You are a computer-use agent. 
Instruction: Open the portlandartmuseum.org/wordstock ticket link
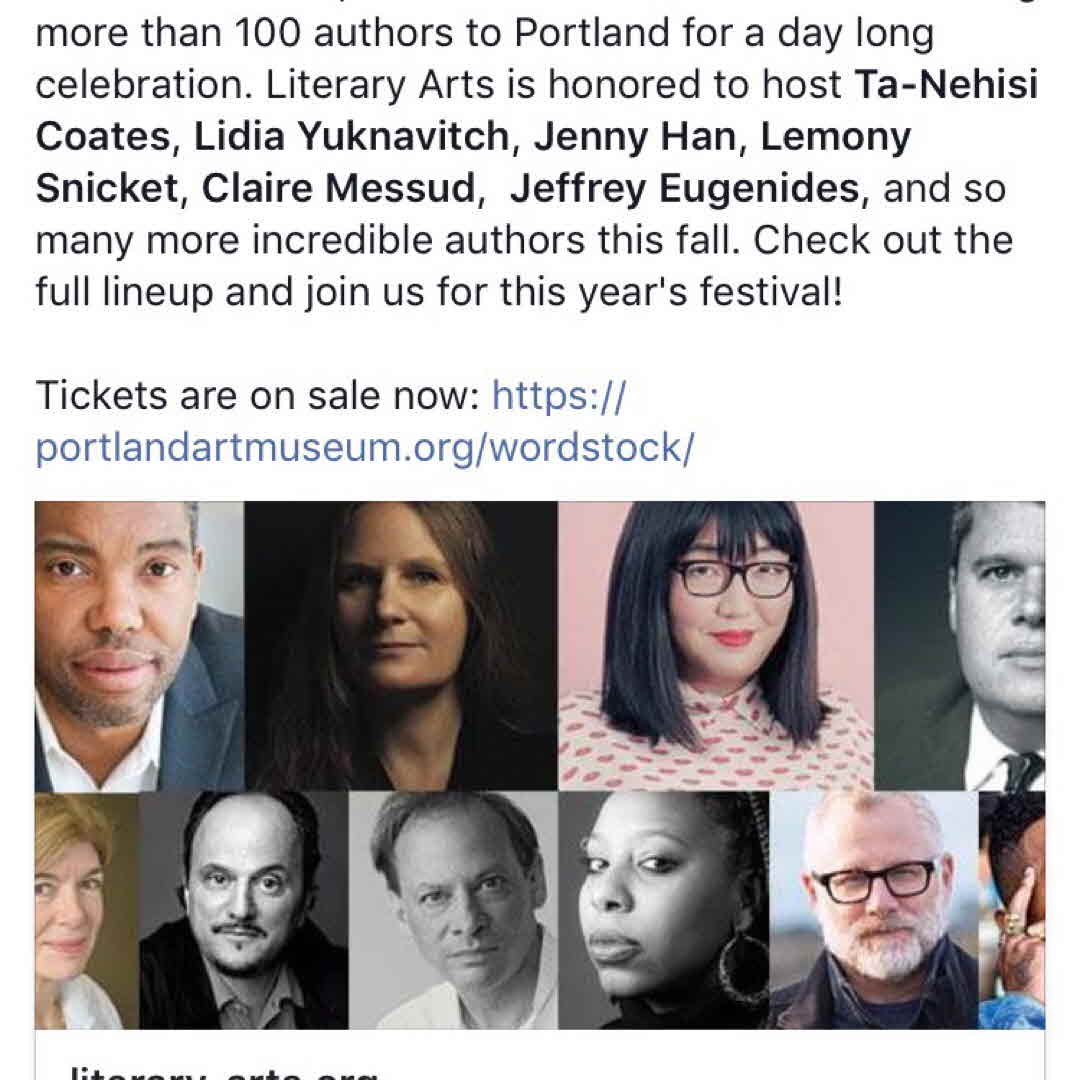click(x=364, y=448)
